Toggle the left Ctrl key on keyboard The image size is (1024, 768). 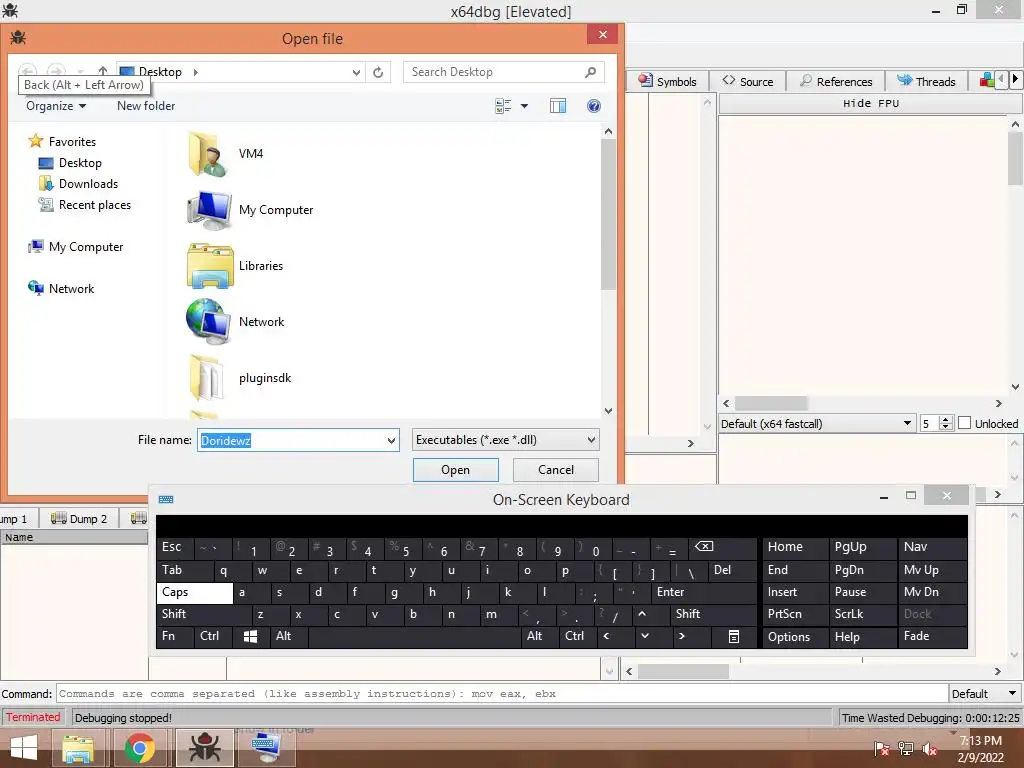(213, 637)
